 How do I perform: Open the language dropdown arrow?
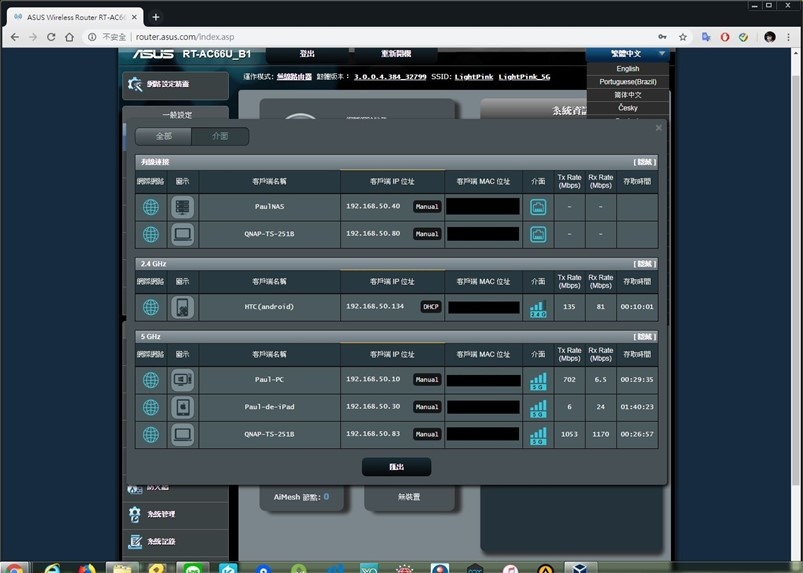[x=662, y=53]
